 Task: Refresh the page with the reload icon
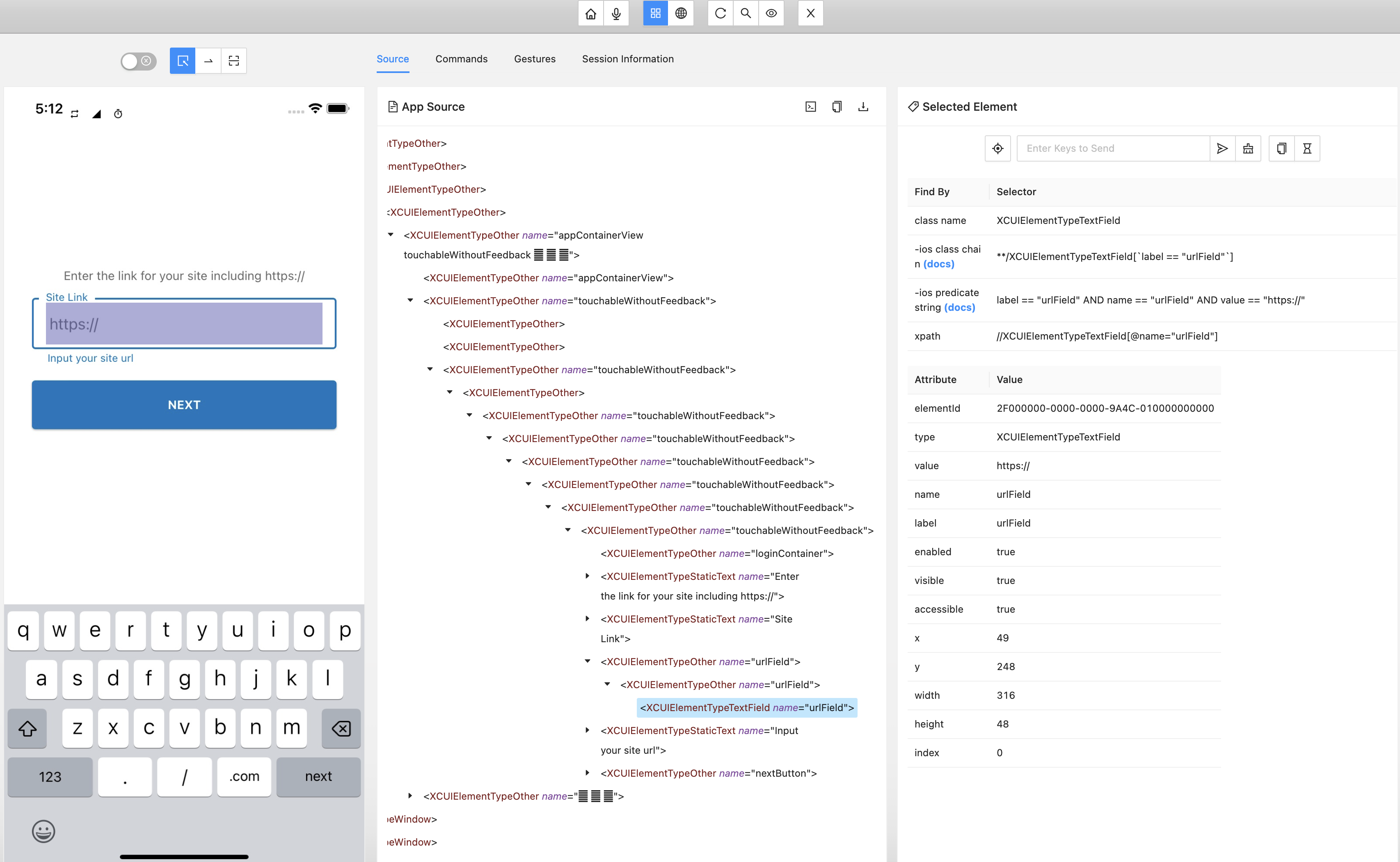720,13
